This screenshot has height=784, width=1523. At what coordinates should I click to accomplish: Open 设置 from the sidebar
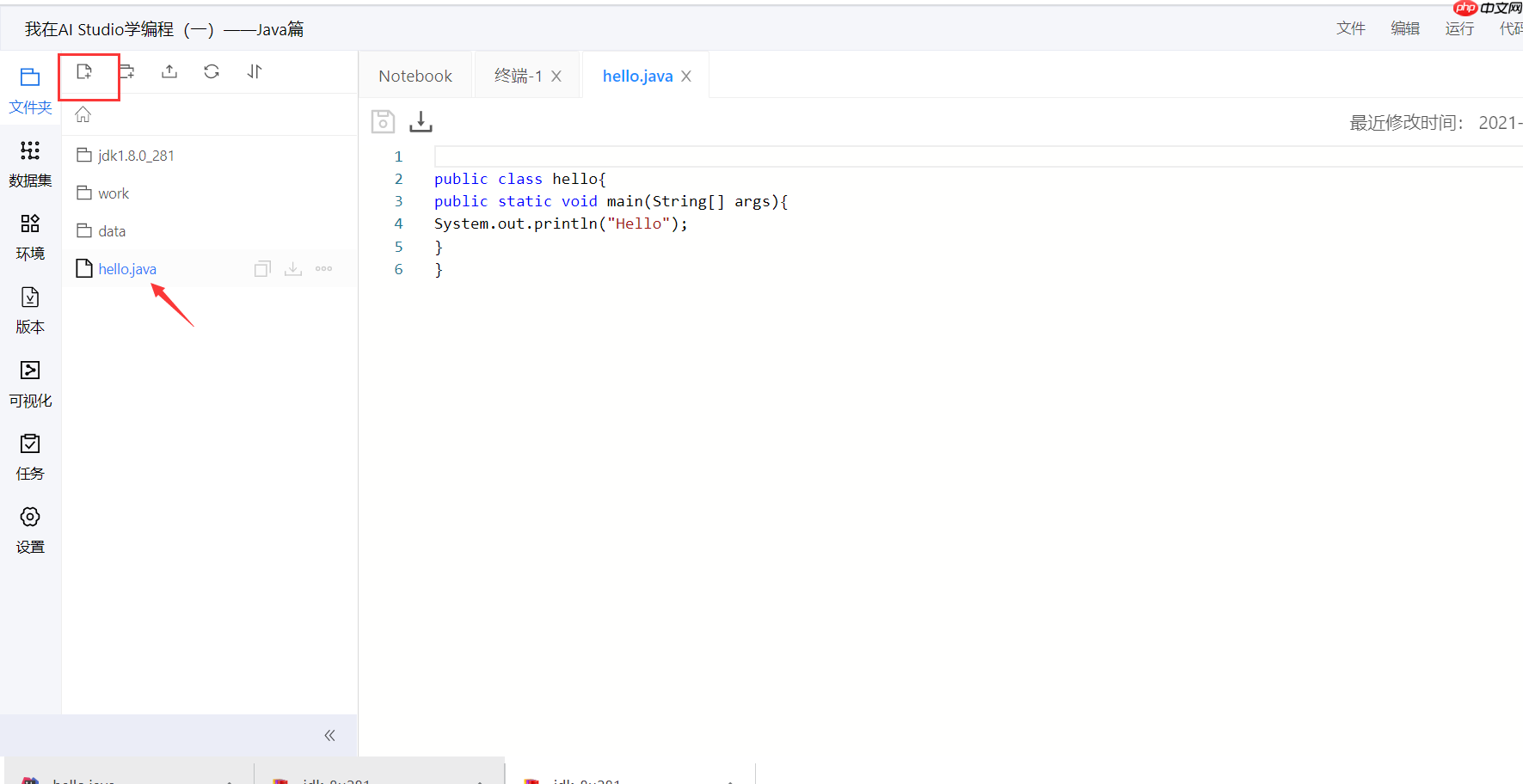click(x=30, y=528)
